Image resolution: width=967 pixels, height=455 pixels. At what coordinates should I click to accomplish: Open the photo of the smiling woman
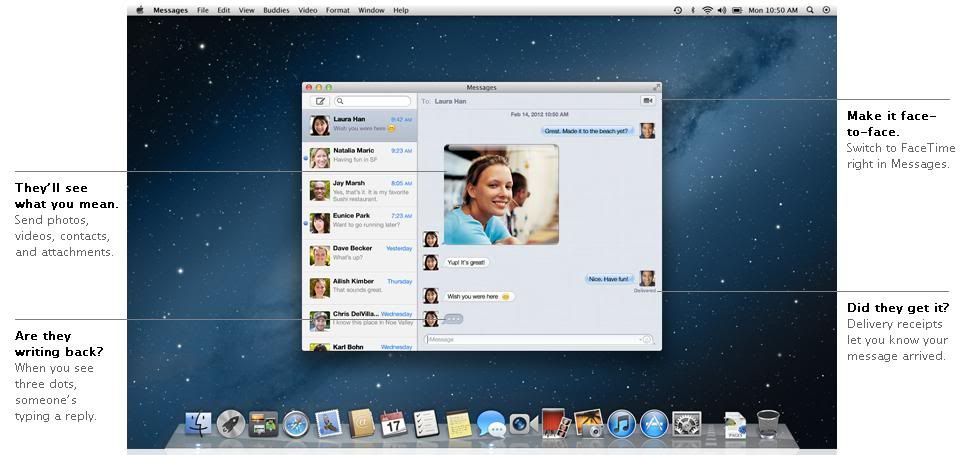click(501, 194)
